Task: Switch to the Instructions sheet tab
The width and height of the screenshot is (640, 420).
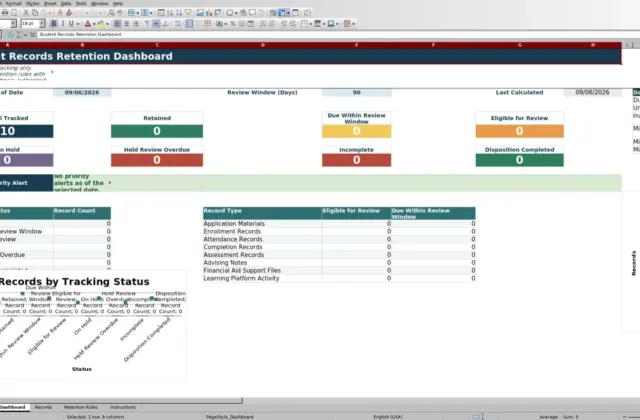Action: click(x=123, y=407)
